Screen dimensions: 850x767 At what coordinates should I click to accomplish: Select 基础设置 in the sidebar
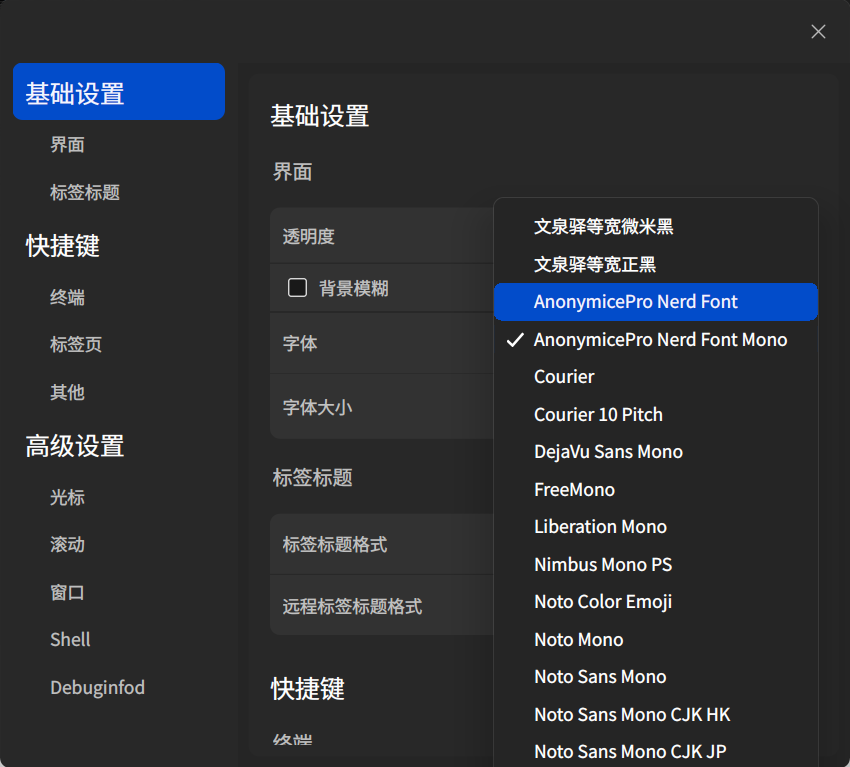click(x=119, y=92)
